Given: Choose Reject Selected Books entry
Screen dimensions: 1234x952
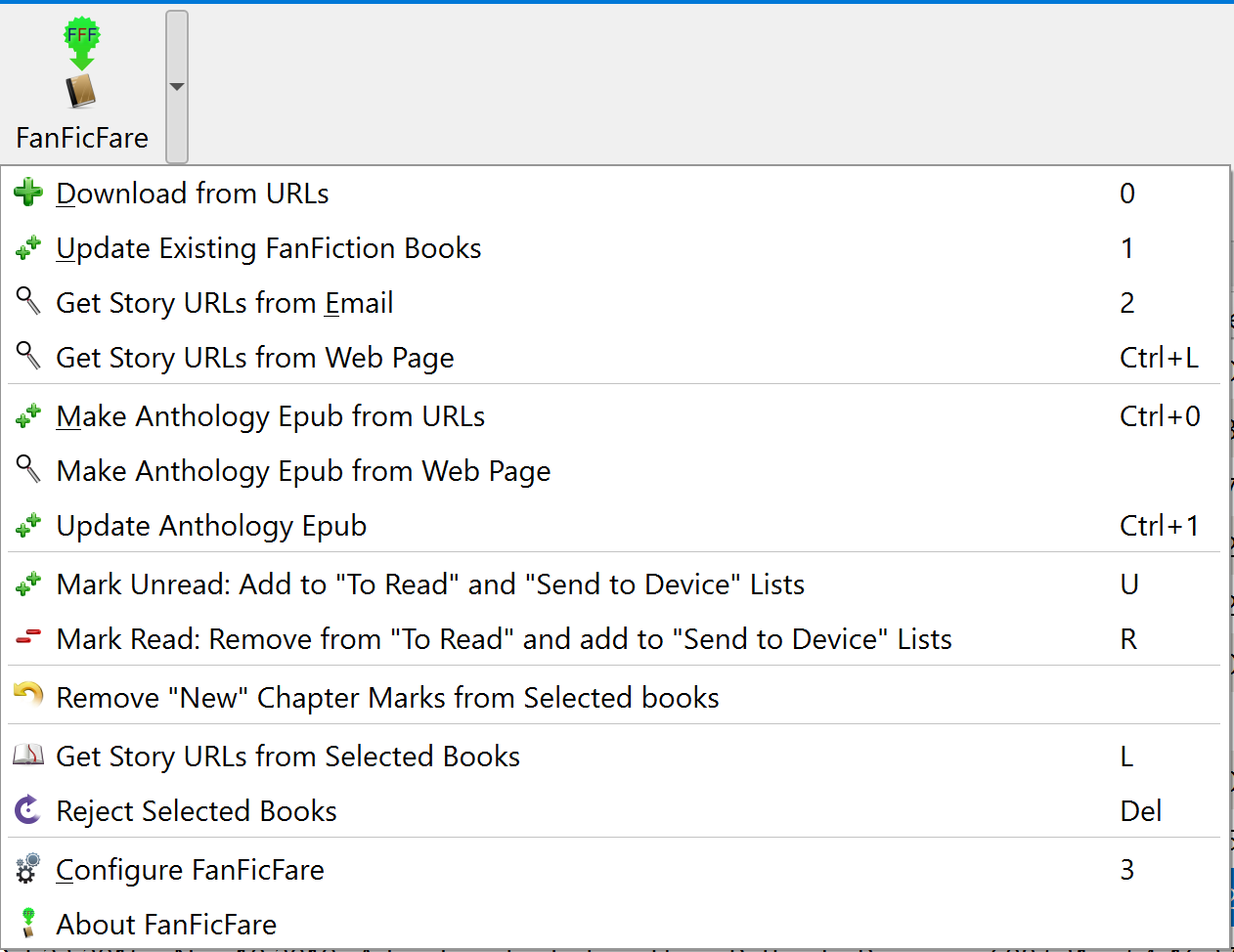Looking at the screenshot, I should tap(197, 811).
